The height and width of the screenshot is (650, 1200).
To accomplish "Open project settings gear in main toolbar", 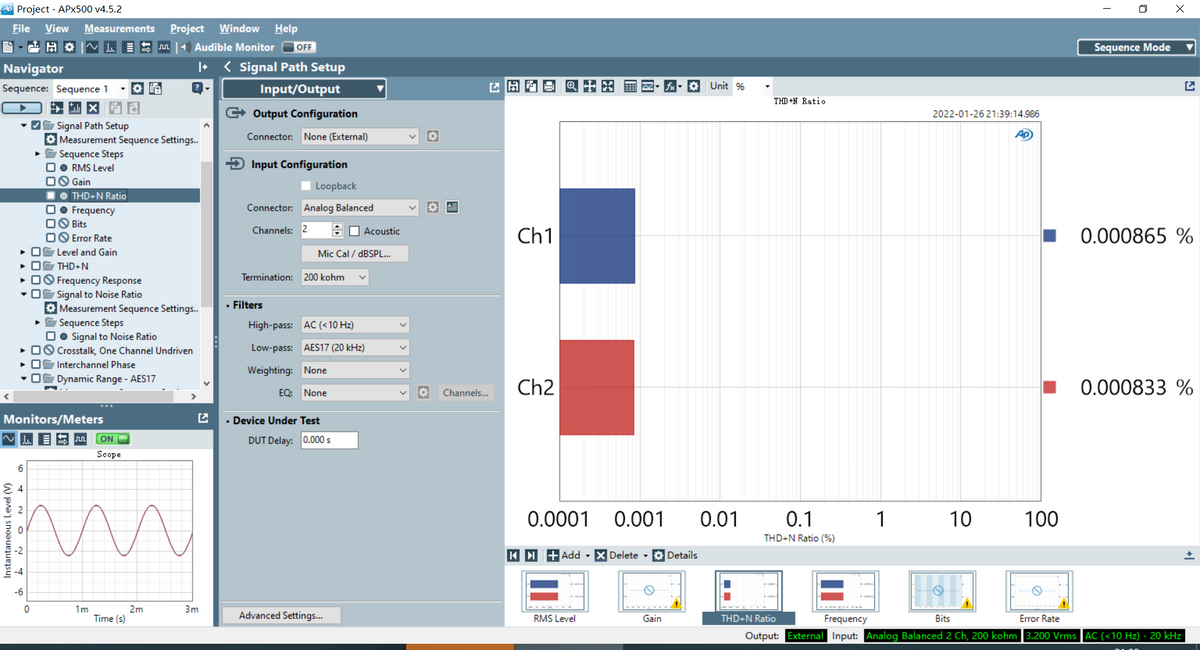I will [x=70, y=47].
